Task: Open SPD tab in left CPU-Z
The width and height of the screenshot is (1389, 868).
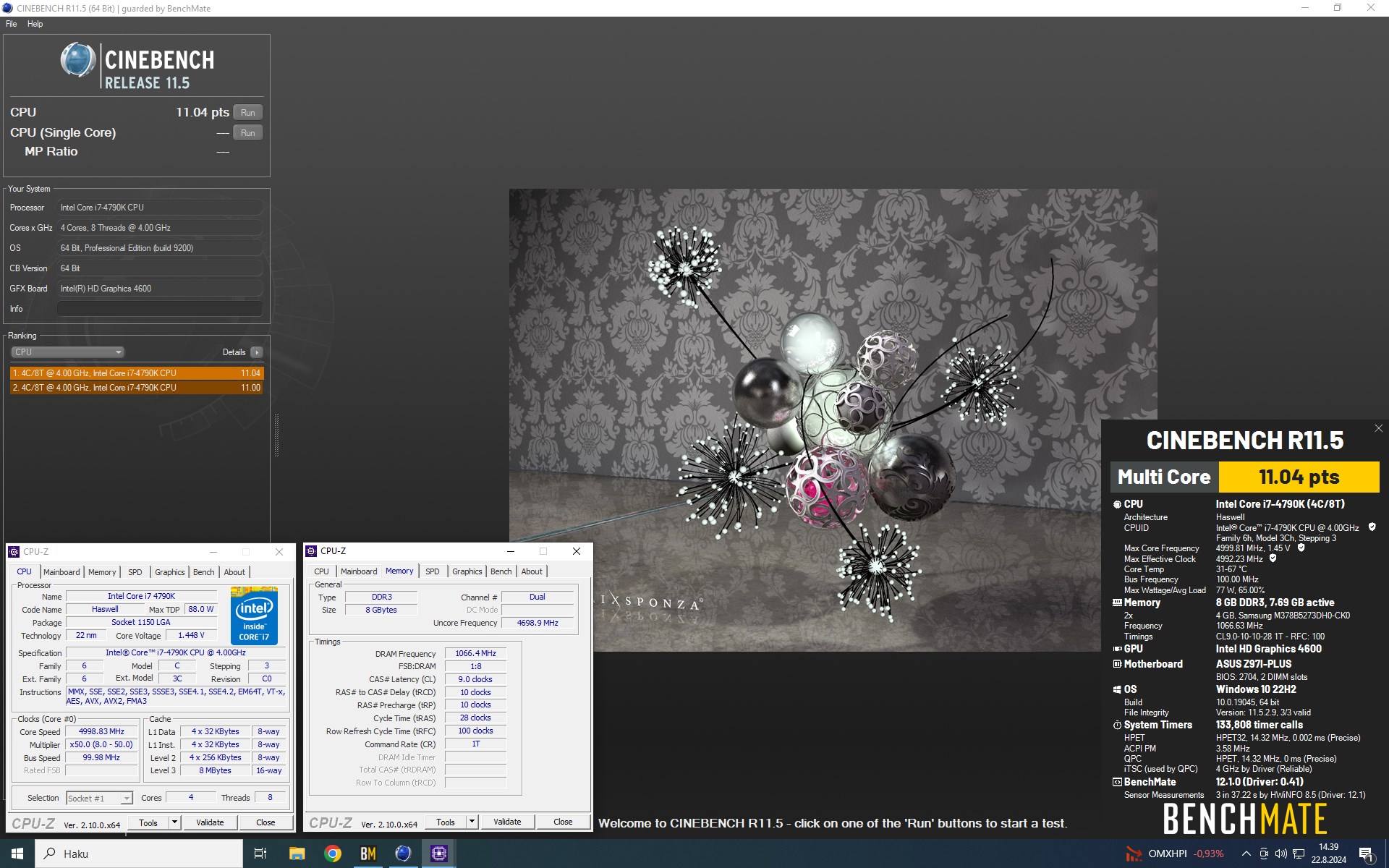Action: click(135, 572)
